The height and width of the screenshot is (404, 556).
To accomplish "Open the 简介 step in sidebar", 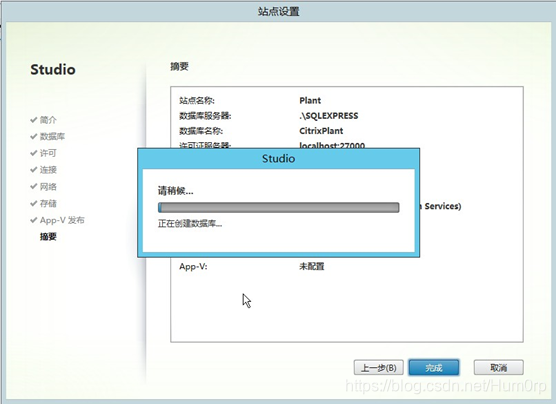I will (x=48, y=120).
